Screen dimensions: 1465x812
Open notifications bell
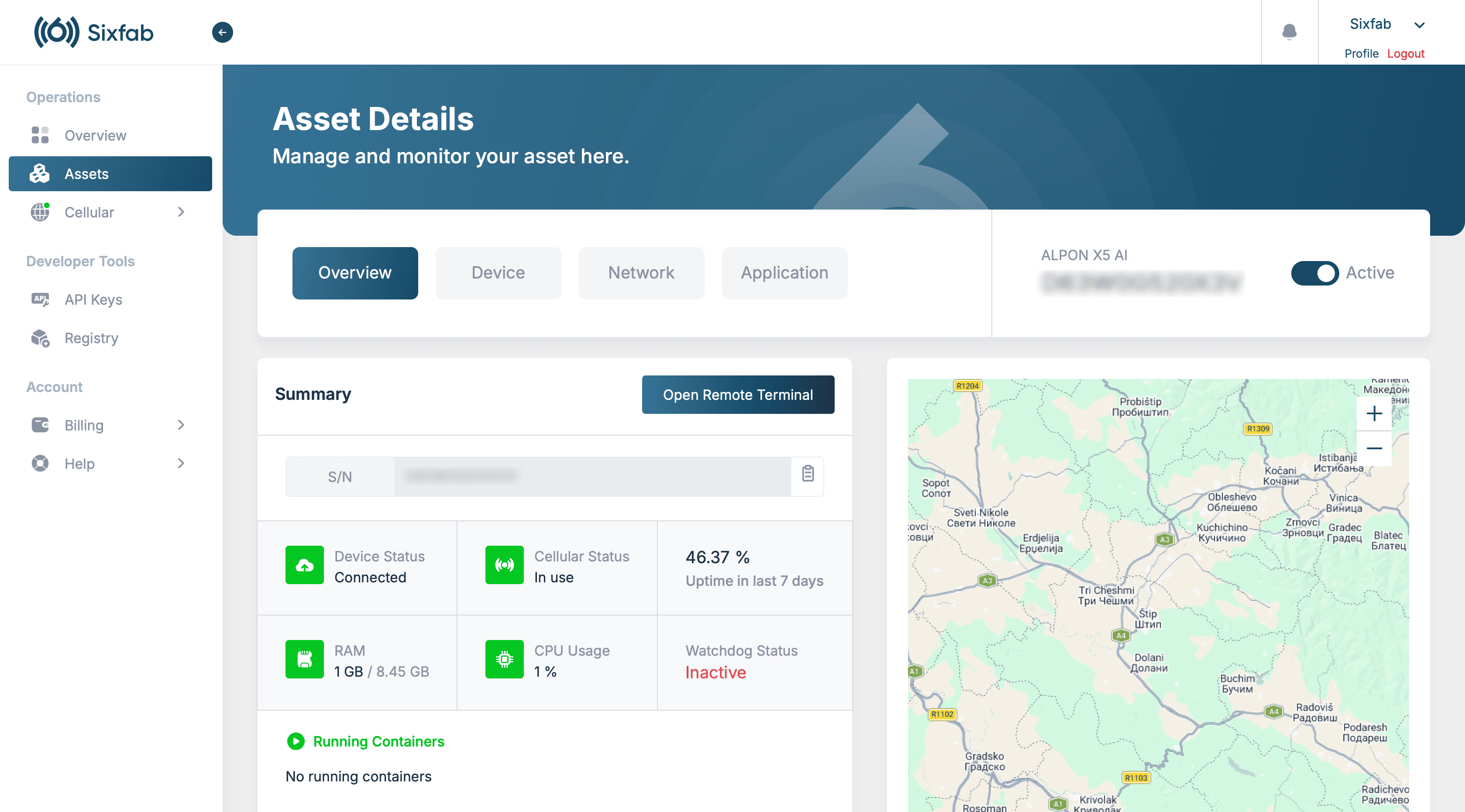click(1289, 32)
